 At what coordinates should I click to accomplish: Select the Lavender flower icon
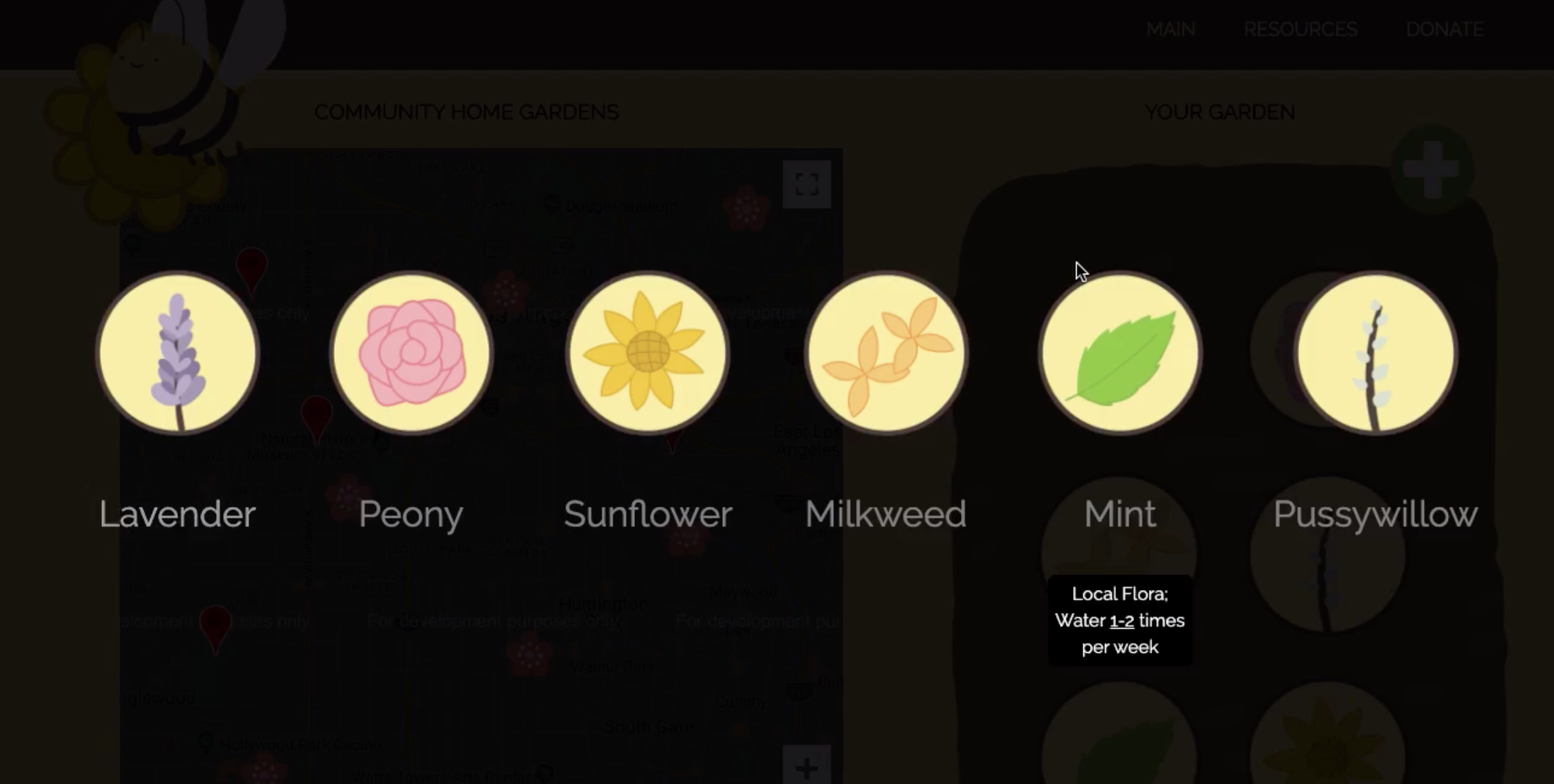(178, 353)
